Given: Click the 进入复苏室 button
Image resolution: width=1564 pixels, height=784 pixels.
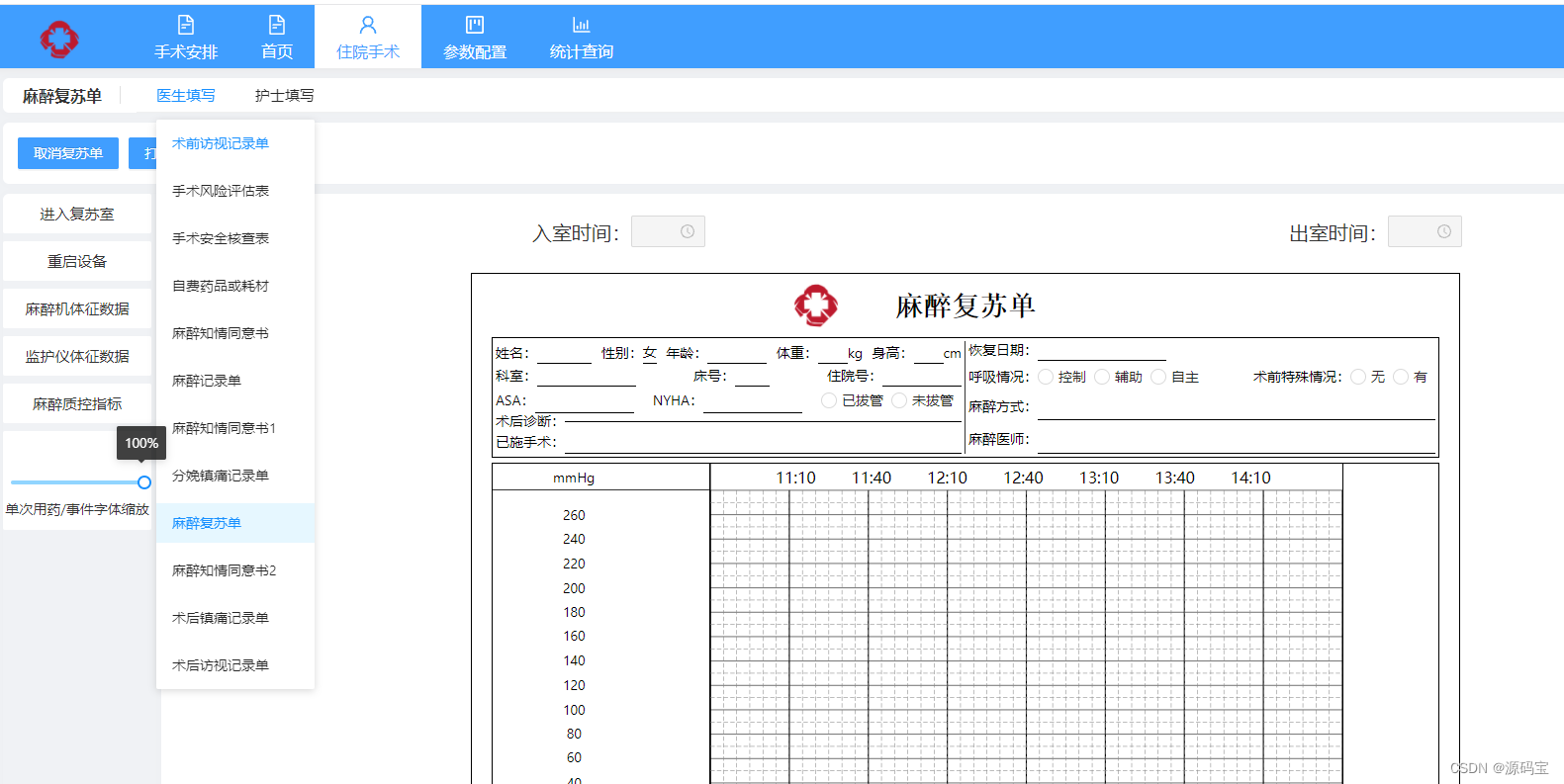Looking at the screenshot, I should click(x=77, y=215).
